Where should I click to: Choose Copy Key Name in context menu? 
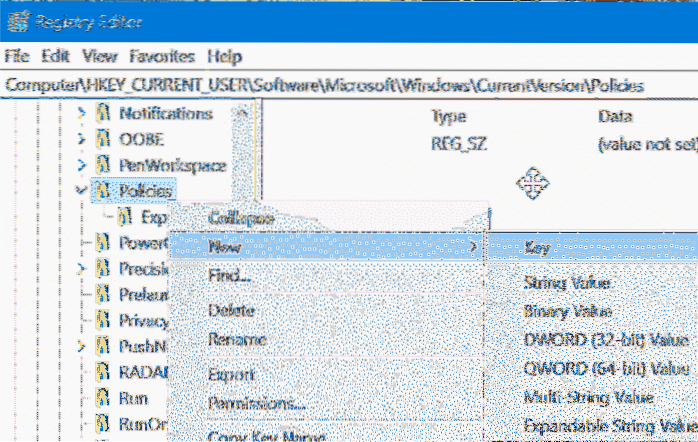tap(267, 436)
